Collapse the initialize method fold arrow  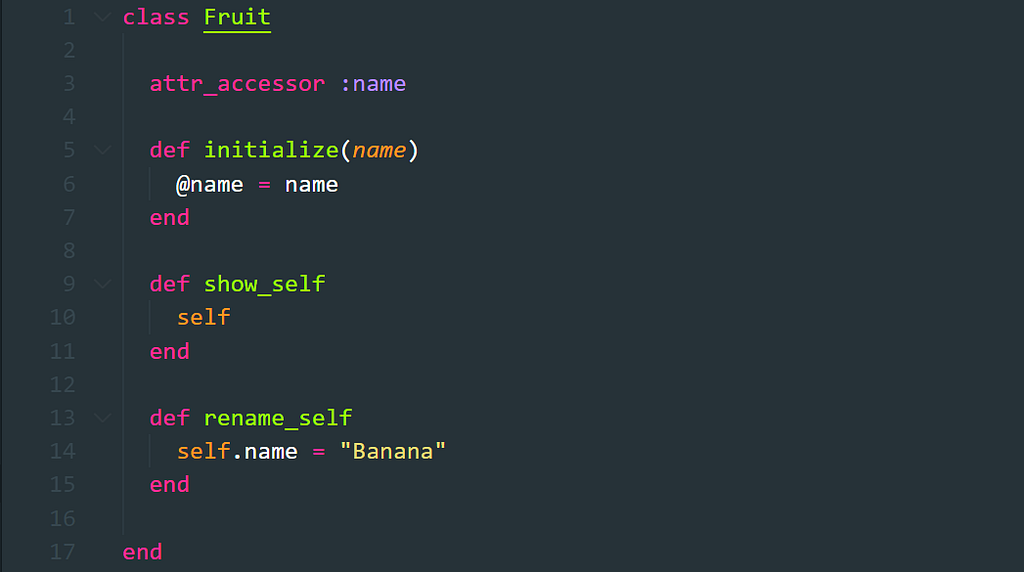coord(103,150)
